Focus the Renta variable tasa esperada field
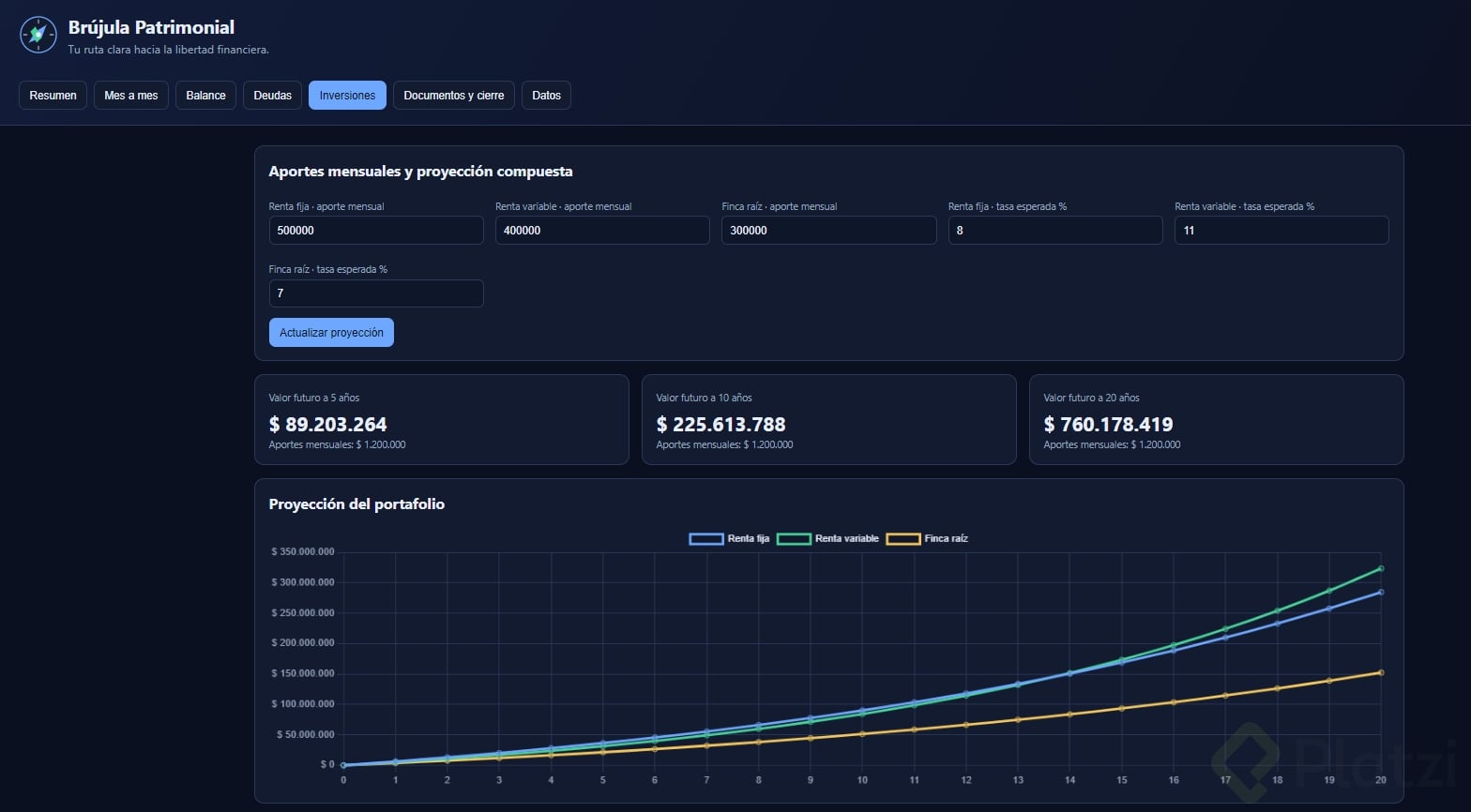1471x812 pixels. point(1281,231)
